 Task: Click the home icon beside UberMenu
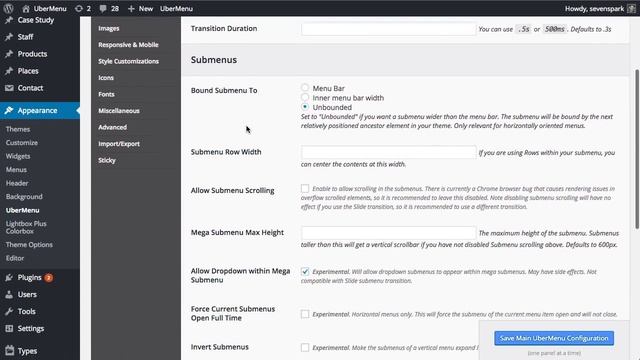point(26,9)
